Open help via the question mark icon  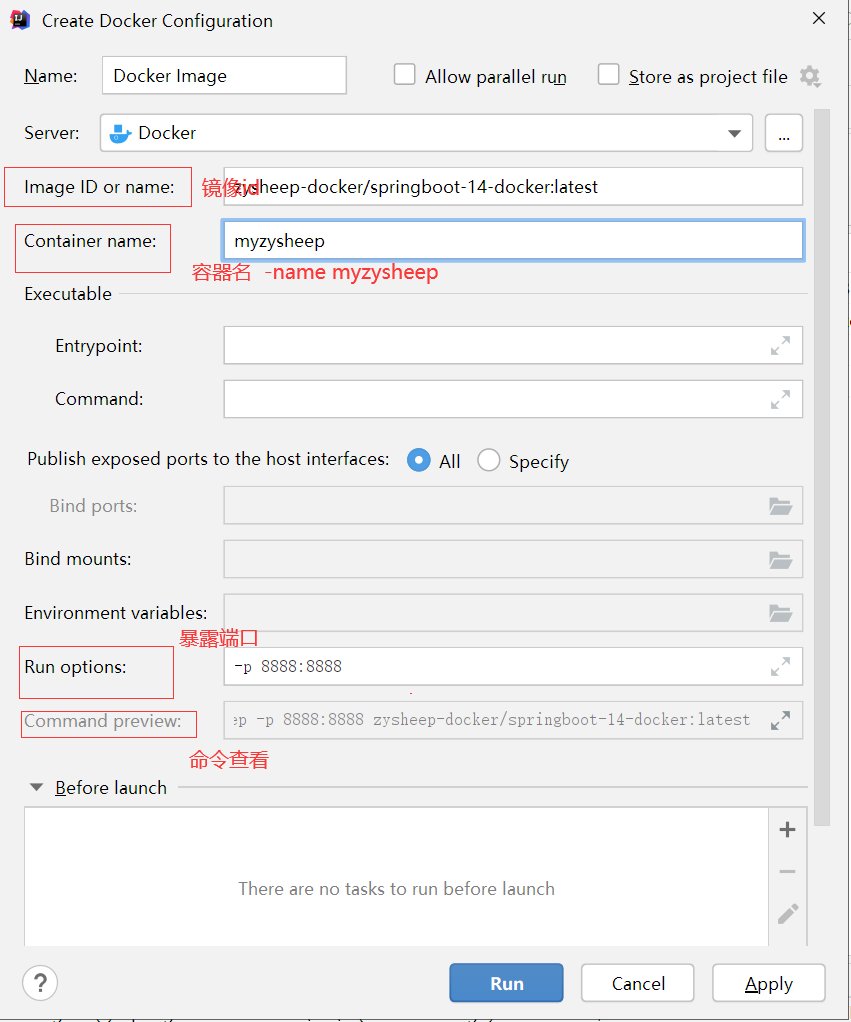click(40, 983)
